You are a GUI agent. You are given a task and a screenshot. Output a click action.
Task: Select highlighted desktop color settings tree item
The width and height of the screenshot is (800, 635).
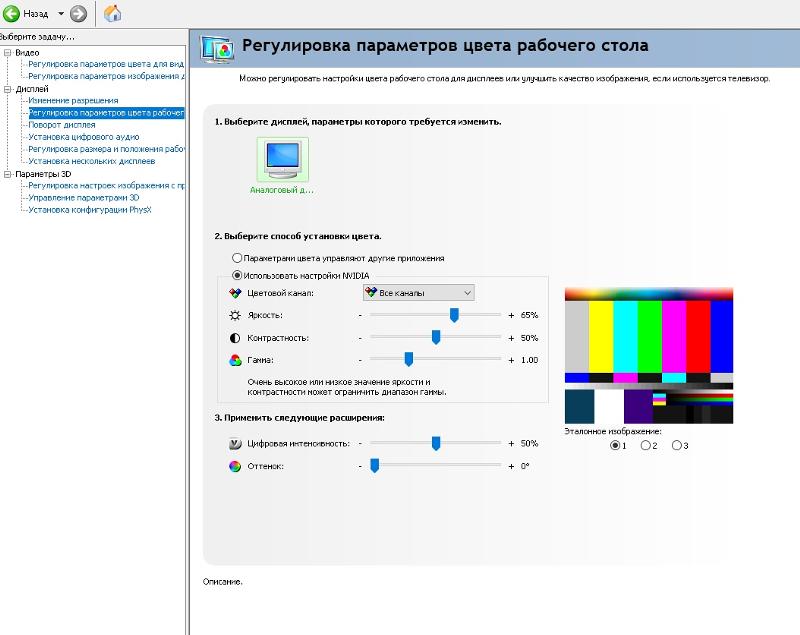tap(106, 113)
